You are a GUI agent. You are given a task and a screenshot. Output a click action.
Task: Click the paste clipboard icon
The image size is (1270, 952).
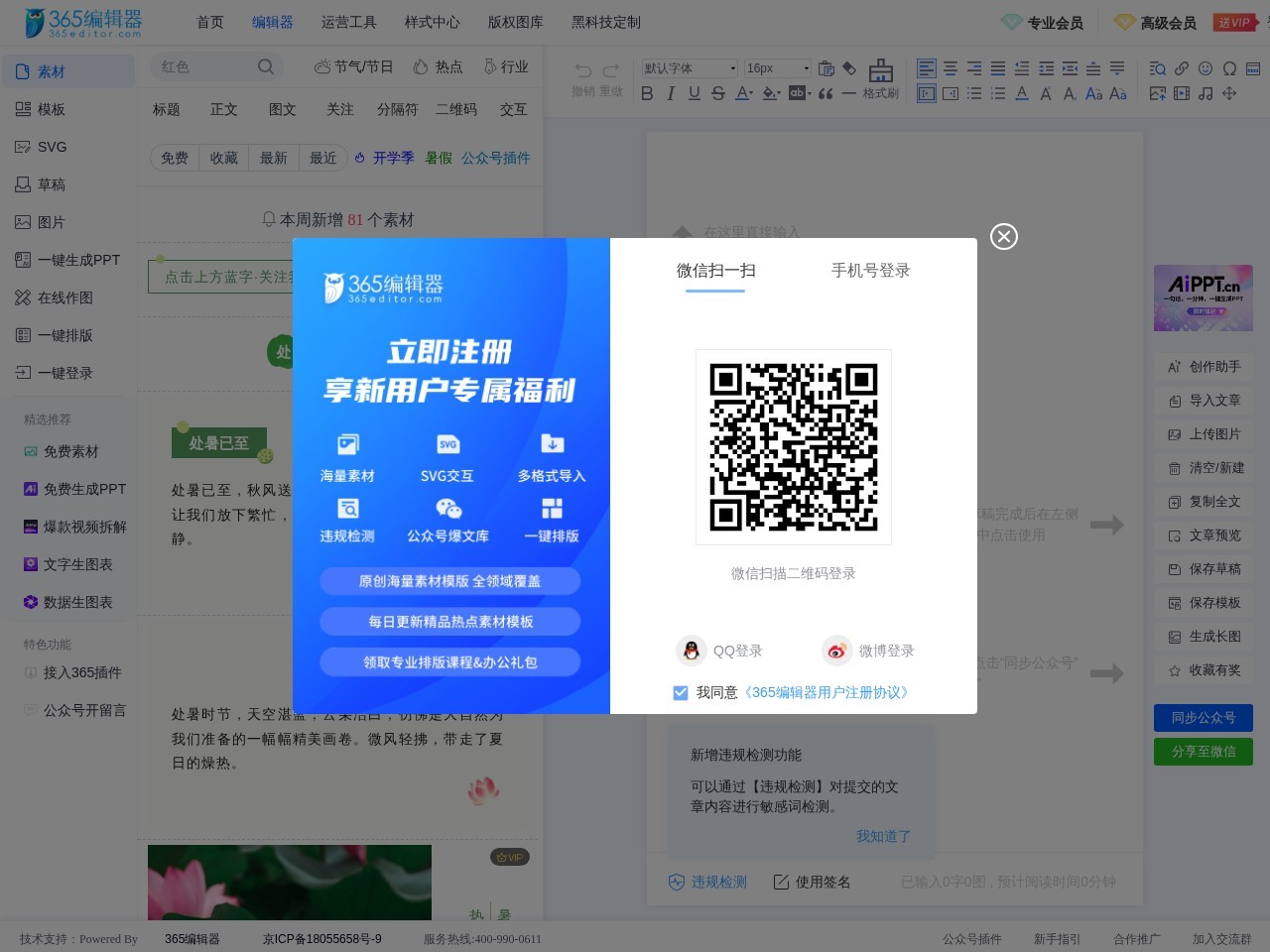tap(825, 68)
